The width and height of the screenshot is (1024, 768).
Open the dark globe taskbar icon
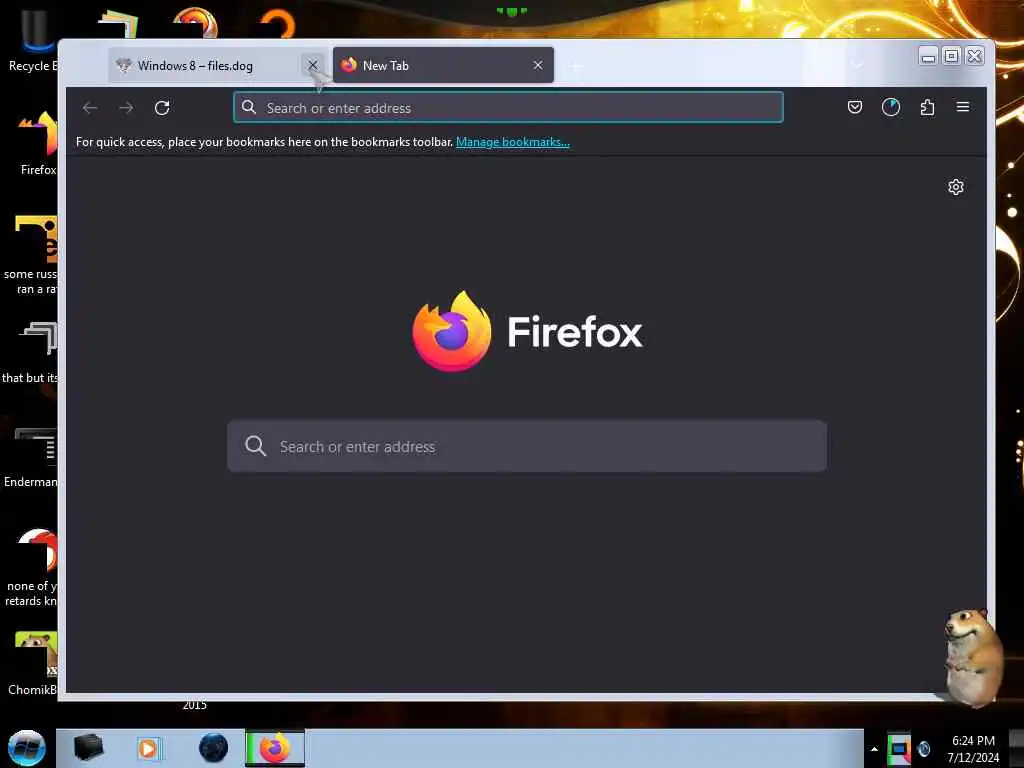coord(213,748)
